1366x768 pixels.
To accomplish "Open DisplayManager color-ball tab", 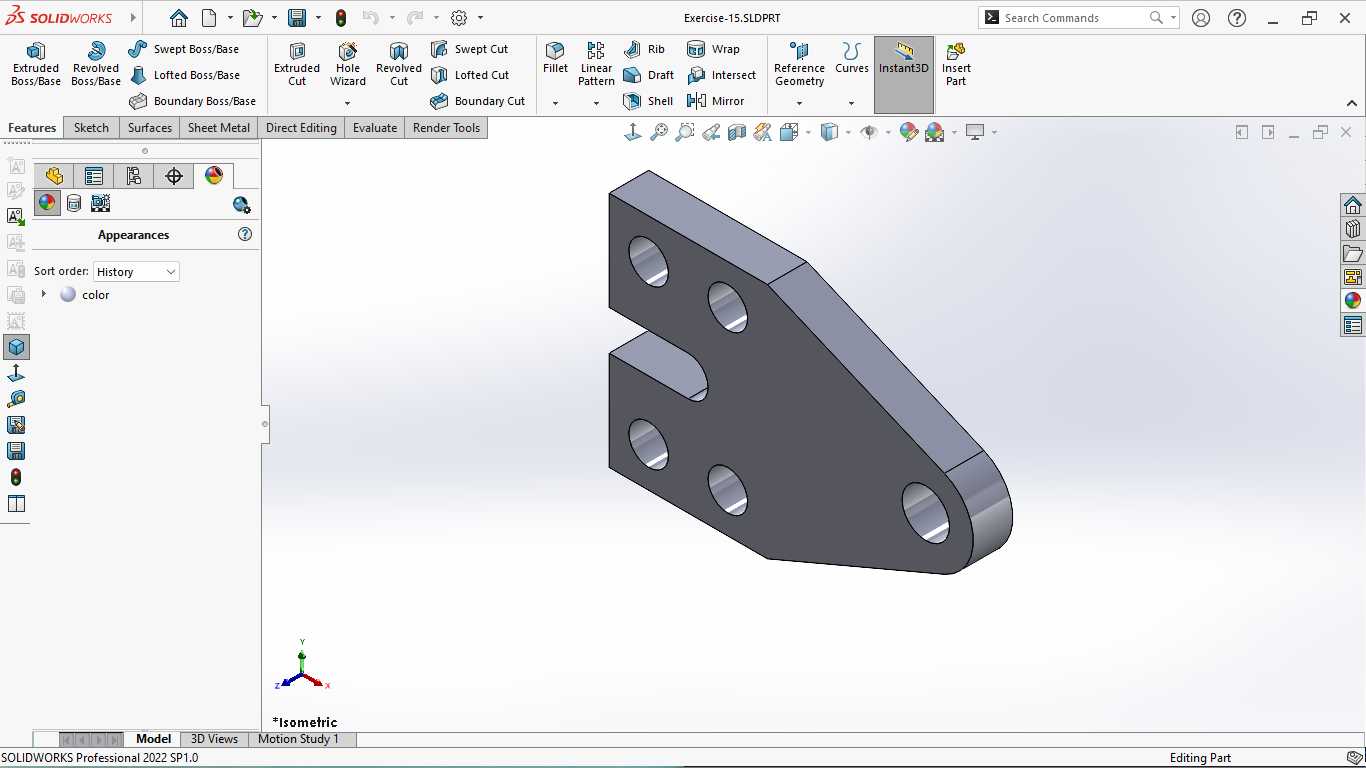I will (214, 176).
